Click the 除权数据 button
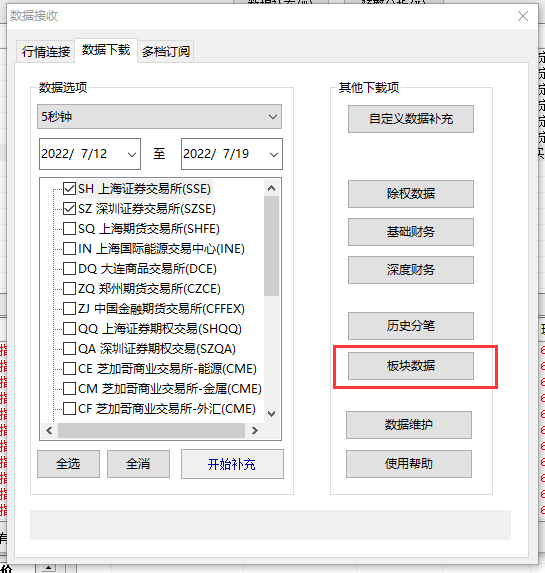545x573 pixels. (x=411, y=194)
